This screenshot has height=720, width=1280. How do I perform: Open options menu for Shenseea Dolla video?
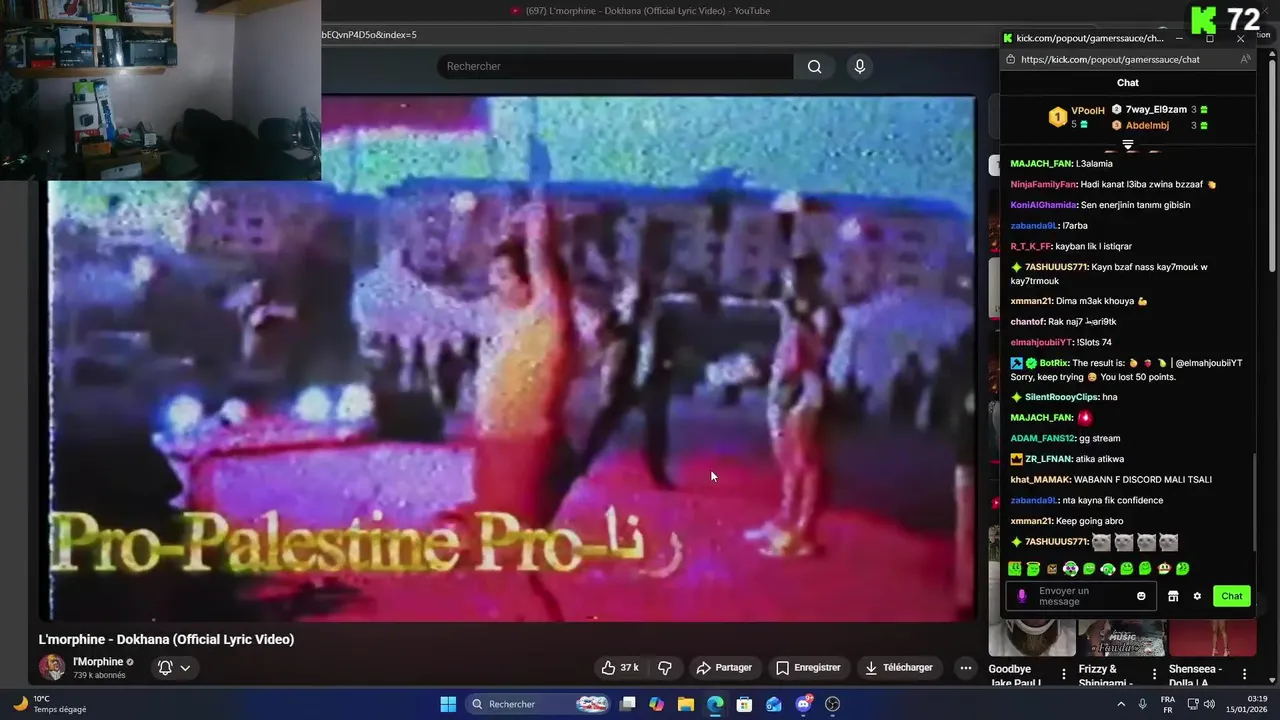1244,674
